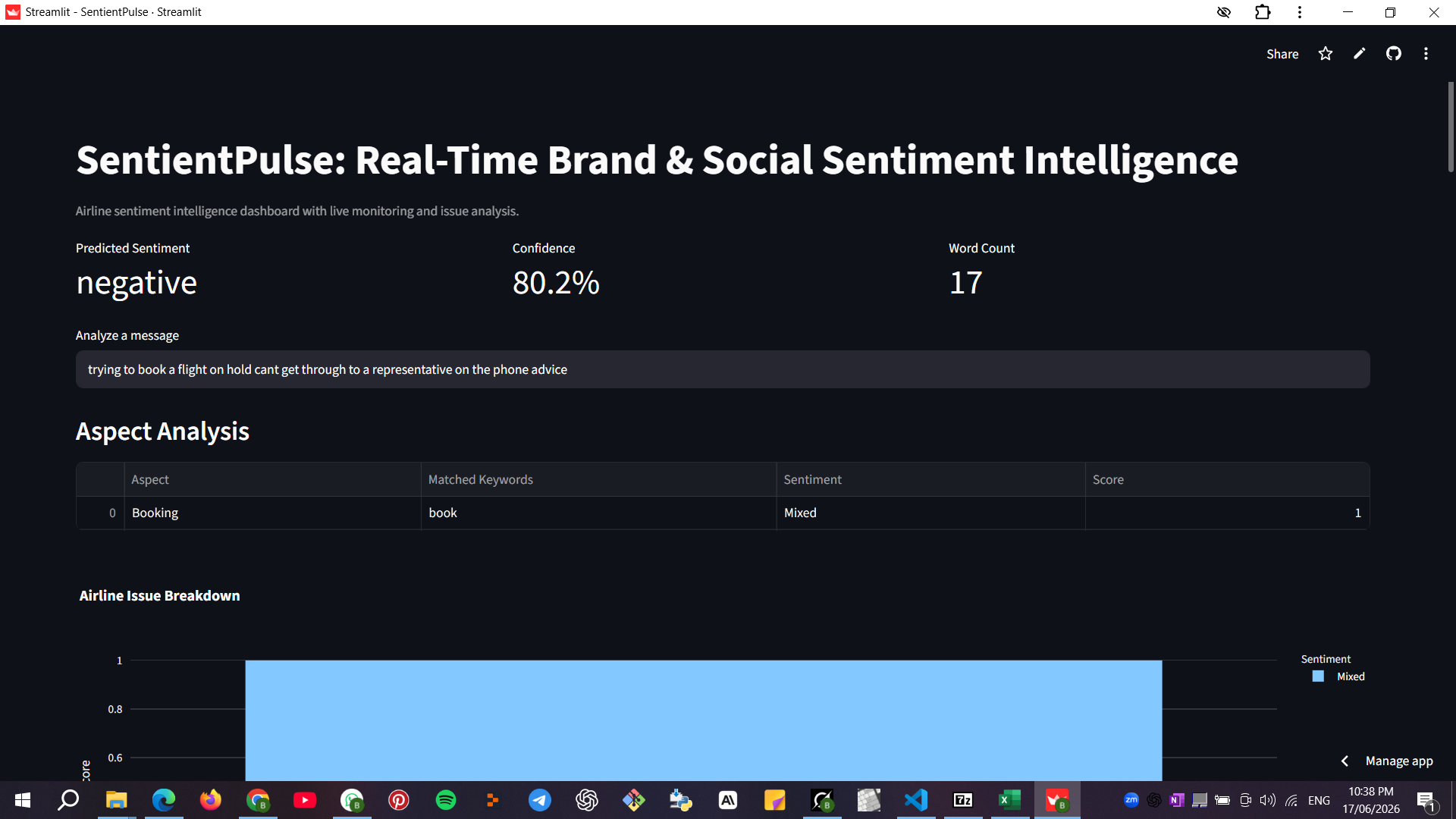Sort by the Matched Keywords column header
This screenshot has width=1456, height=819.
598,479
